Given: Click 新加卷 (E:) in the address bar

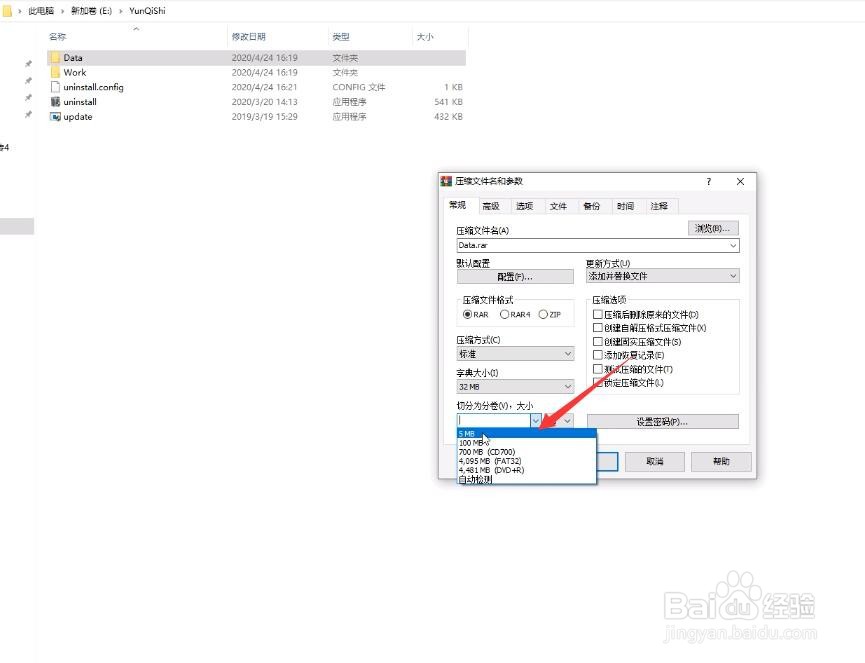Looking at the screenshot, I should tap(92, 11).
